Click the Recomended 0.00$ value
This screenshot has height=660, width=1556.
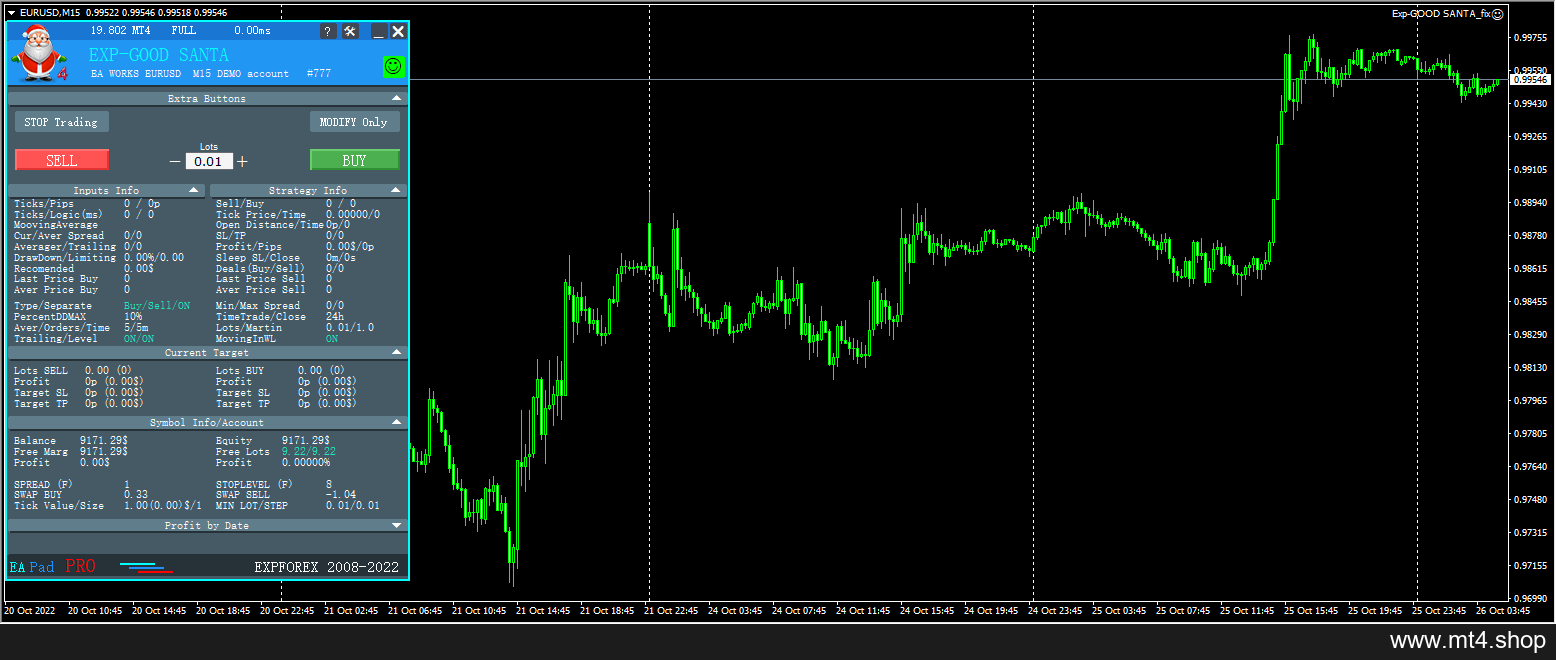tap(139, 268)
